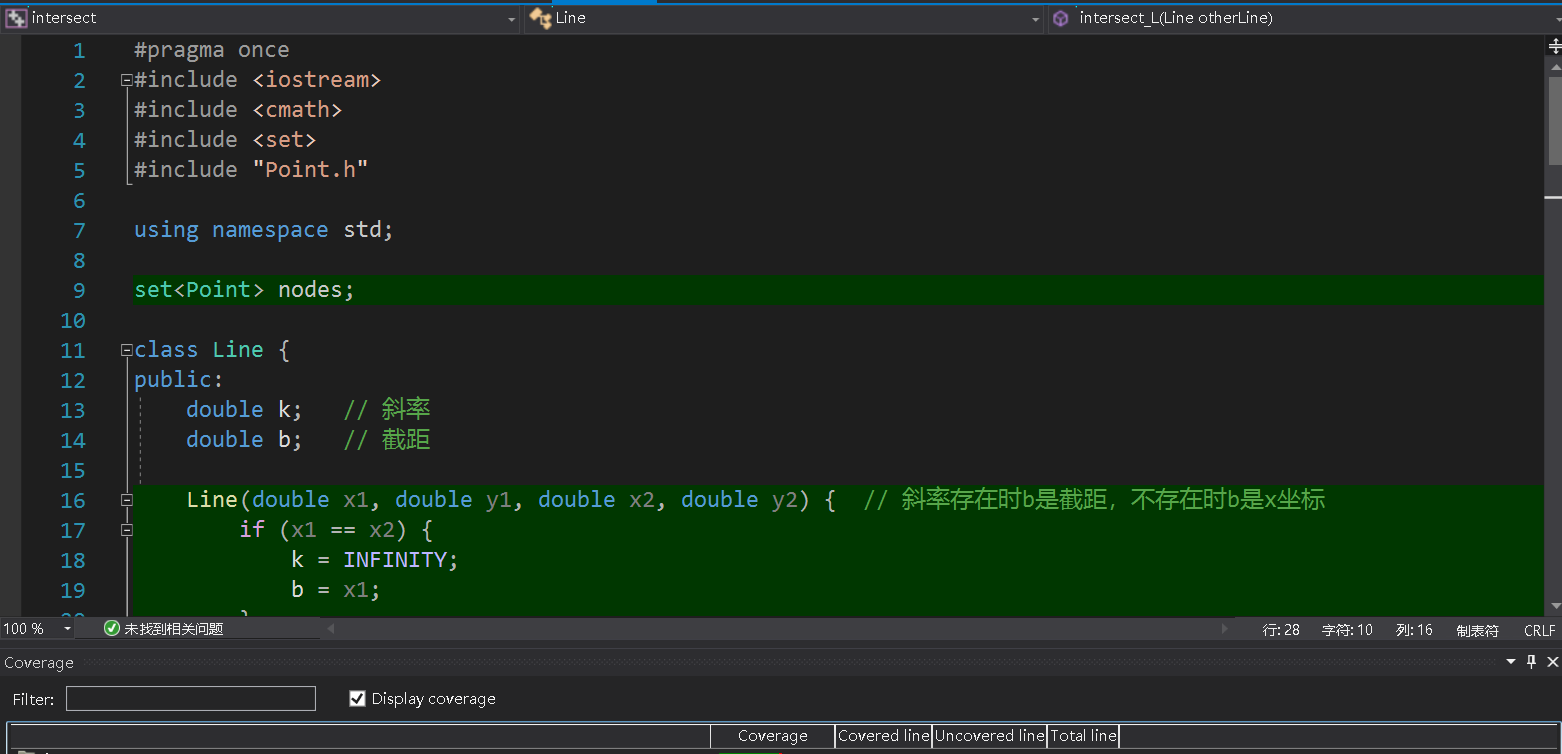1562x754 pixels.
Task: Click the #pragma once line
Action: pyautogui.click(x=212, y=50)
